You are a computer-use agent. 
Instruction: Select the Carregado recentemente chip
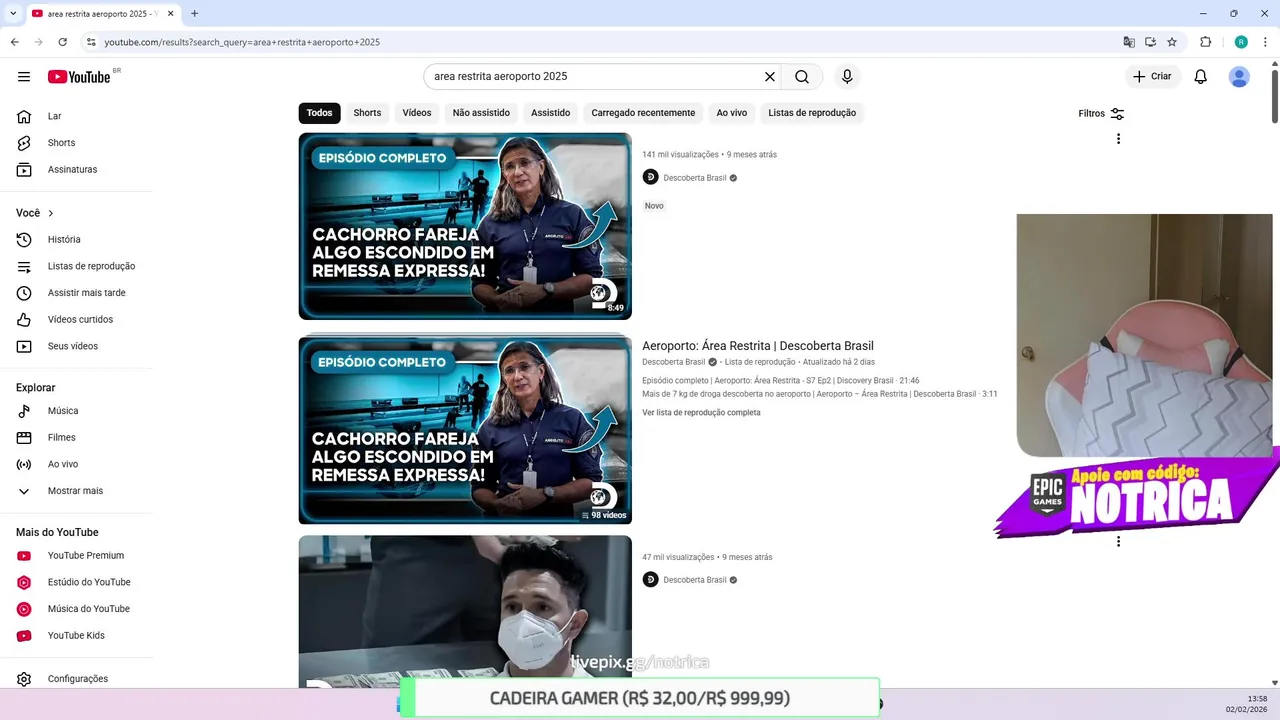pyautogui.click(x=643, y=113)
